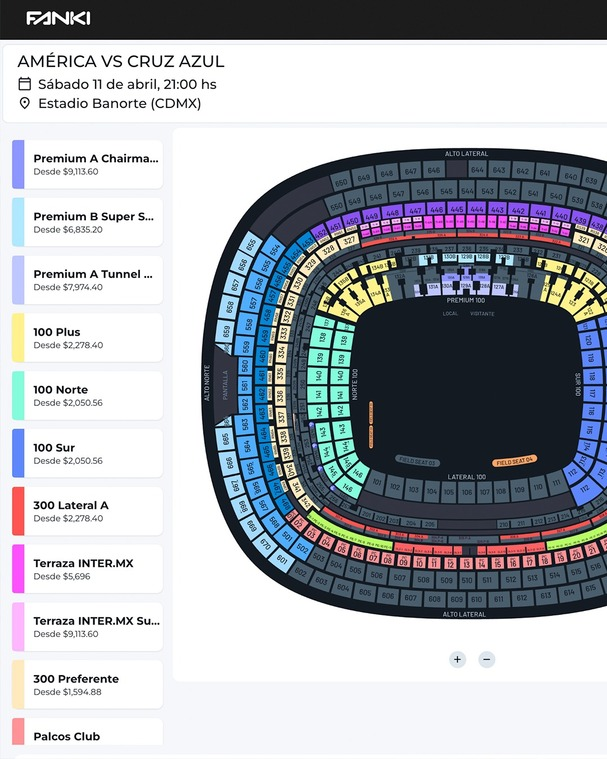This screenshot has height=759, width=607.
Task: Select section 650 on the map
Action: [x=340, y=182]
